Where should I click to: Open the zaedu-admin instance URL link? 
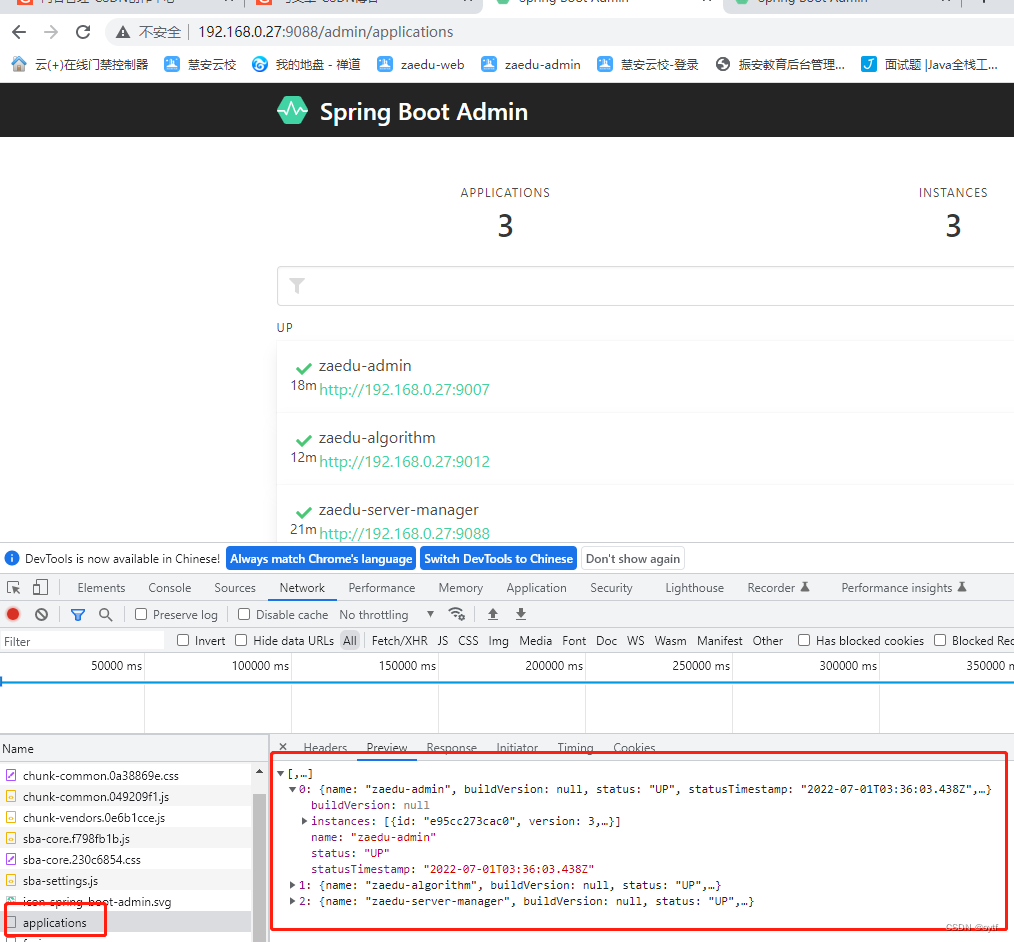click(404, 389)
